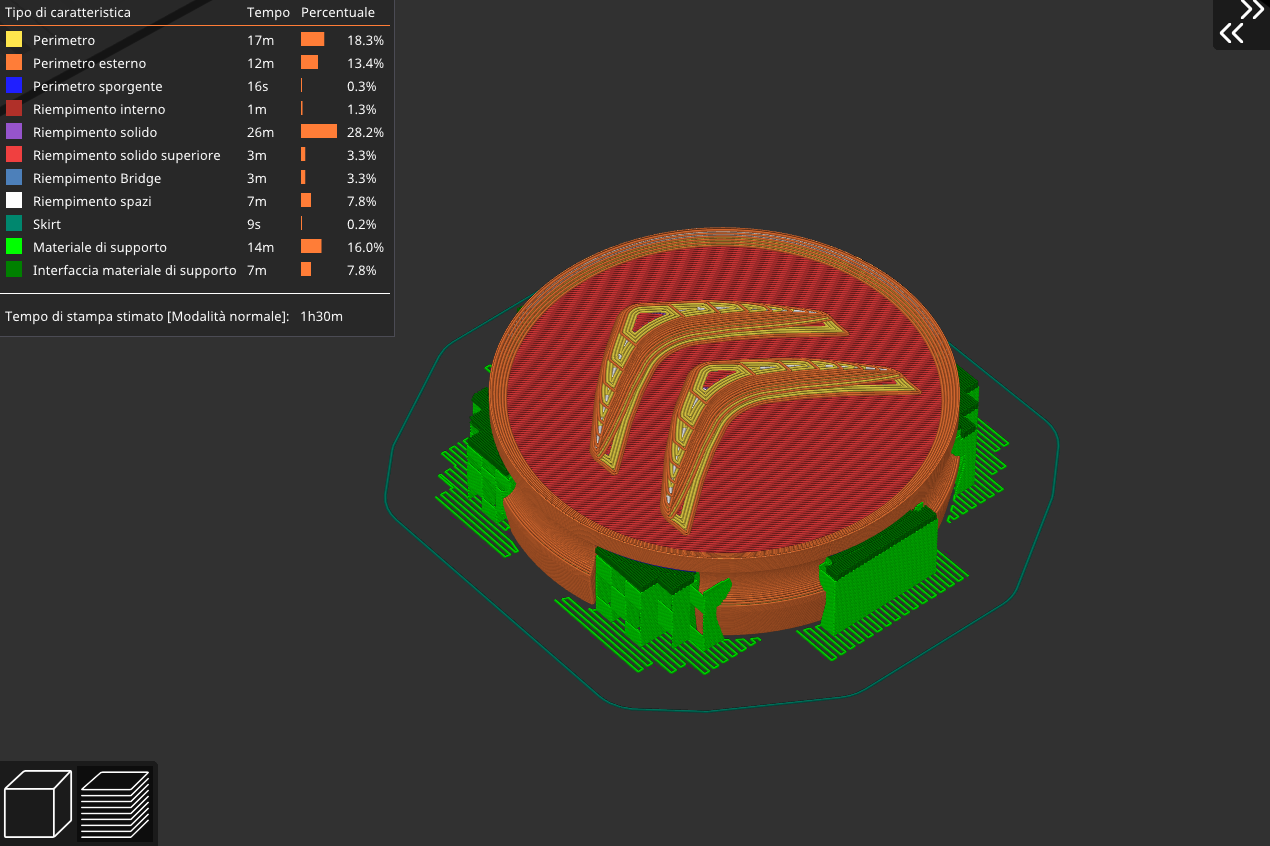The height and width of the screenshot is (846, 1270).
Task: Select the Riempimento interno legend label
Action: point(99,109)
